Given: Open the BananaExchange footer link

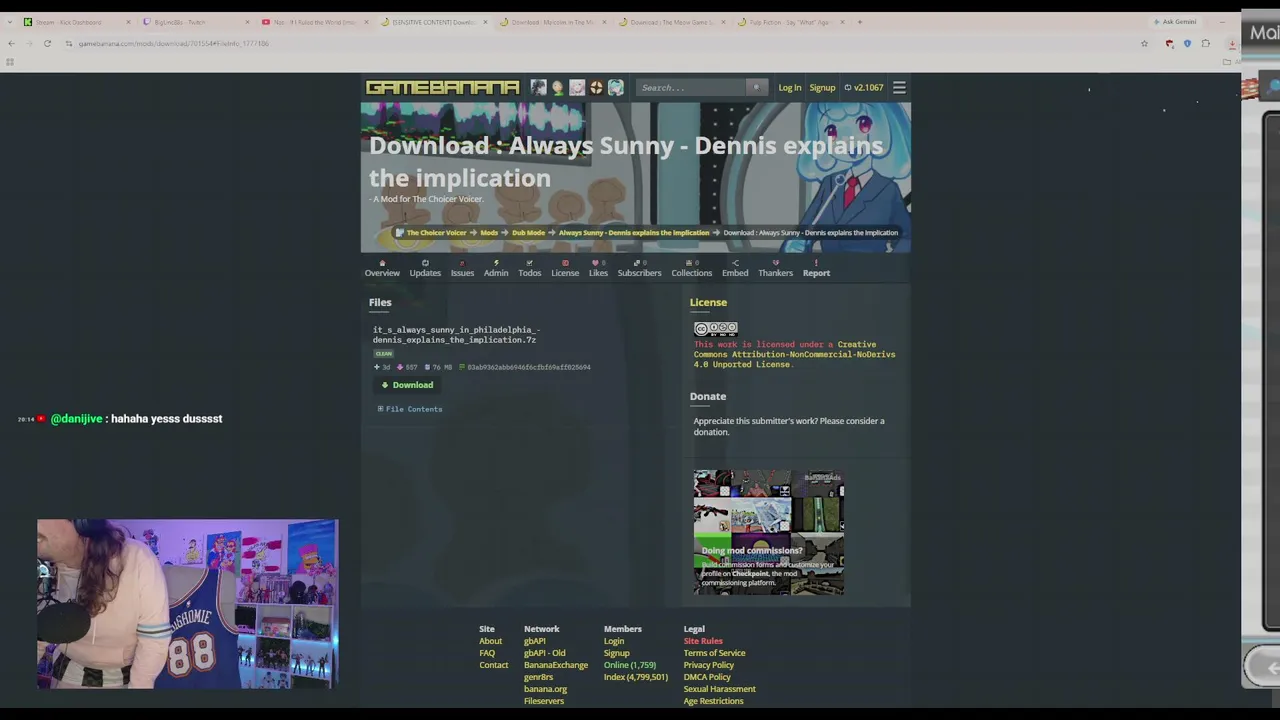Looking at the screenshot, I should (556, 665).
